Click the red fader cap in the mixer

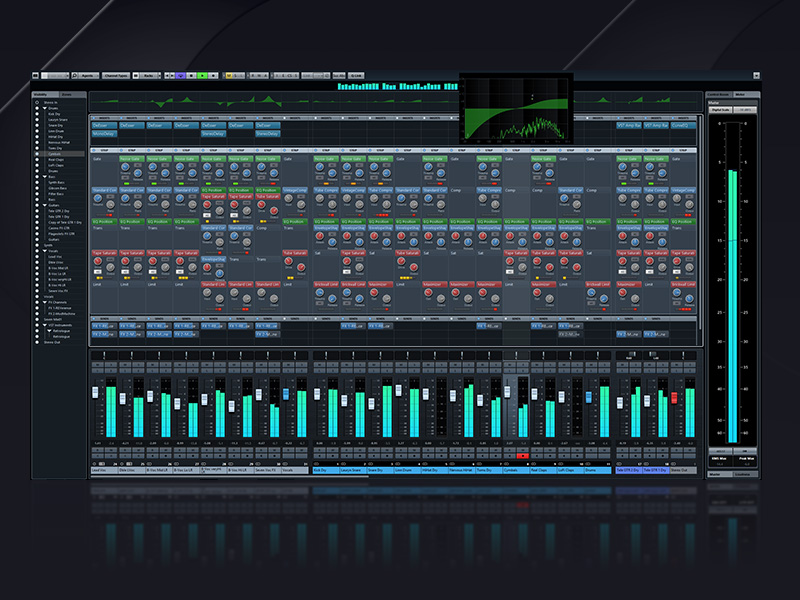[674, 398]
